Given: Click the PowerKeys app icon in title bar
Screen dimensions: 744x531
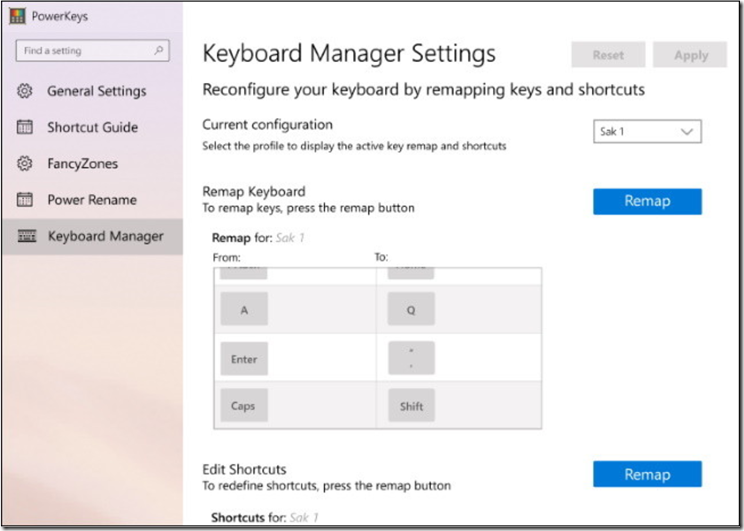Looking at the screenshot, I should pos(17,16).
